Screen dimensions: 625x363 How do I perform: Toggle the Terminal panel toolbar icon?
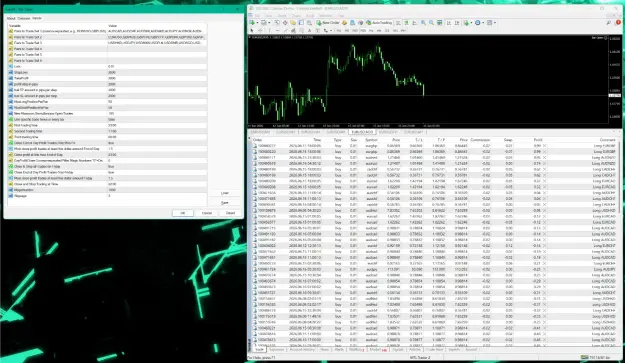point(301,23)
